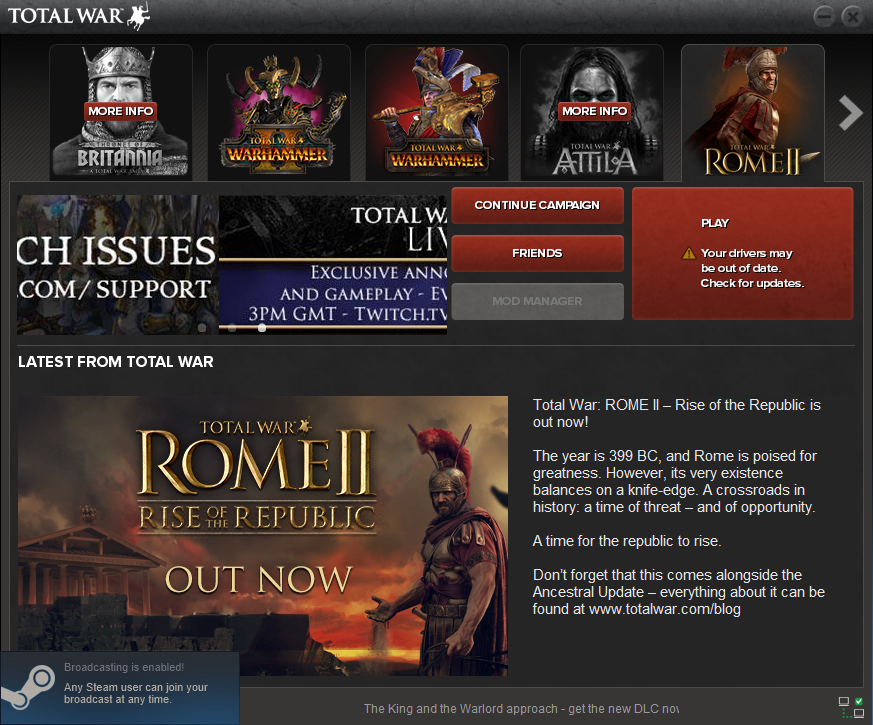Screen dimensions: 873x725
Task: Click the yellow driver warning triangle icon
Action: [689, 254]
